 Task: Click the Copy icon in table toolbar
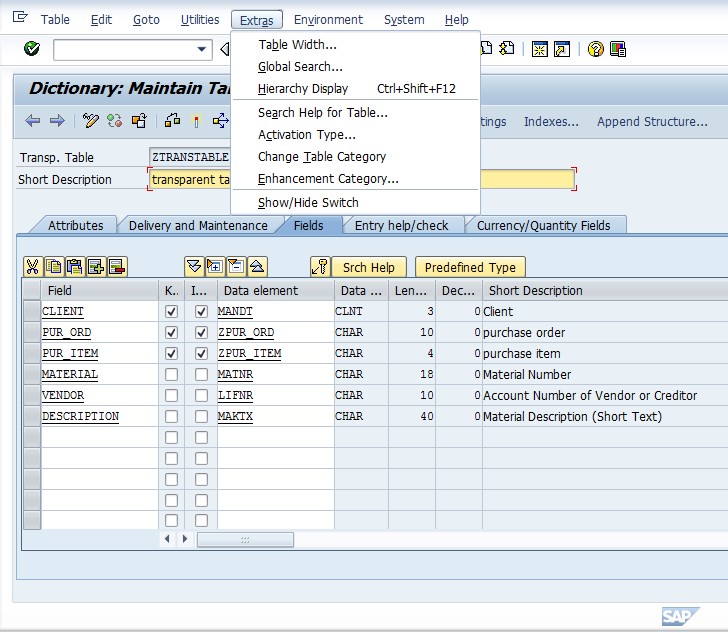(x=54, y=267)
